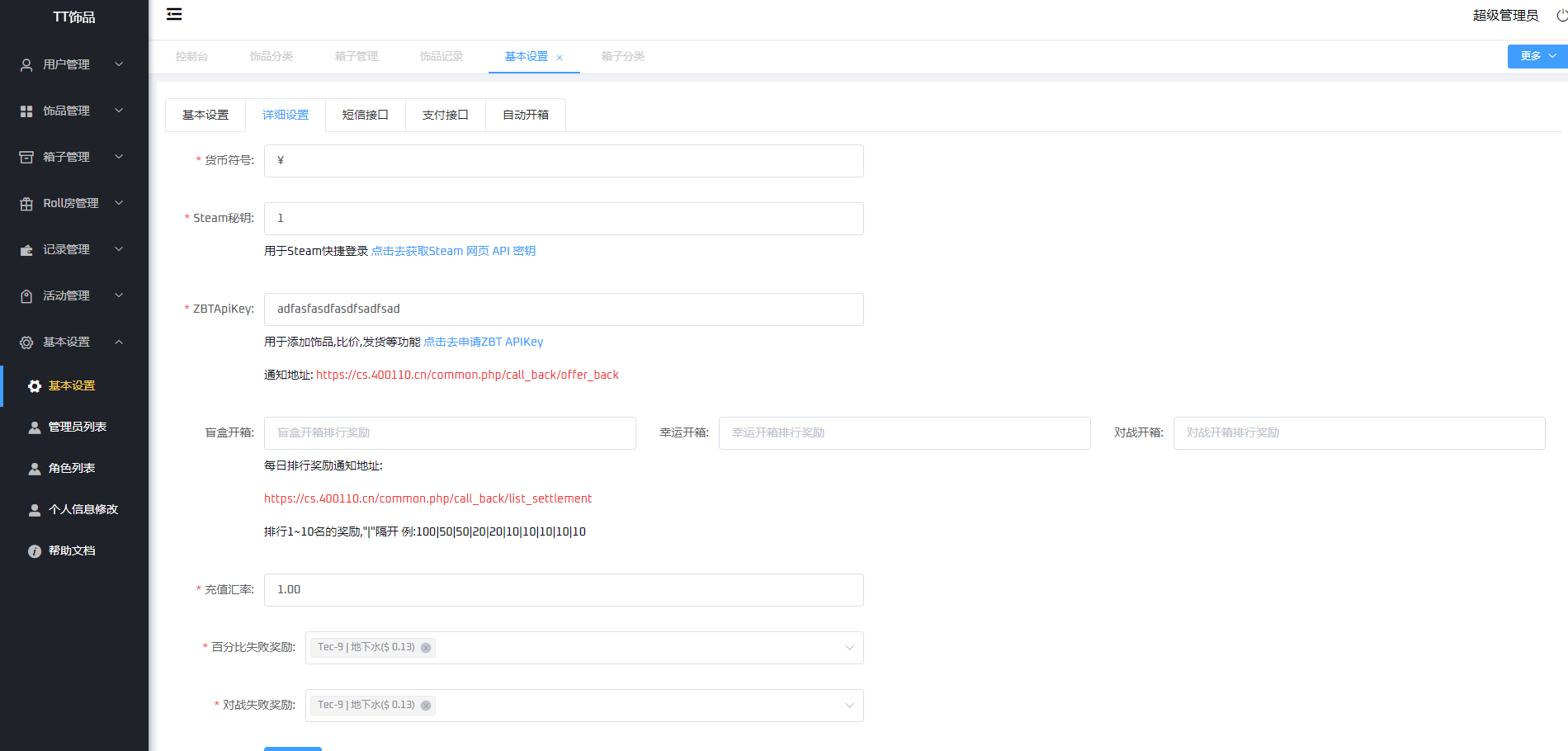Click the power icon beside 超级管理员
Image resolution: width=1568 pixels, height=751 pixels.
1561,16
